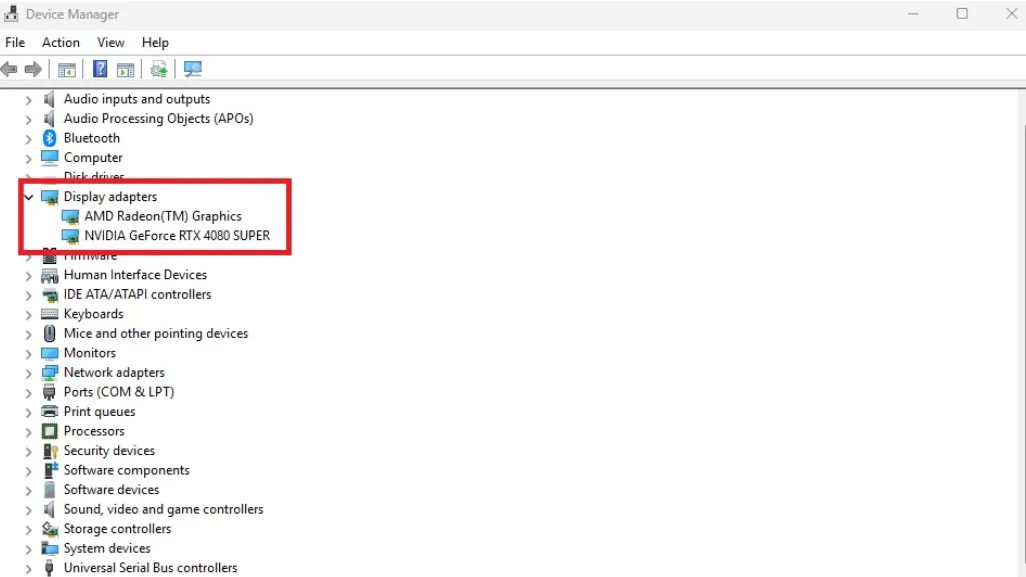Click the Forward arrow in the toolbar
Screen dimensions: 1026x577
[33, 69]
